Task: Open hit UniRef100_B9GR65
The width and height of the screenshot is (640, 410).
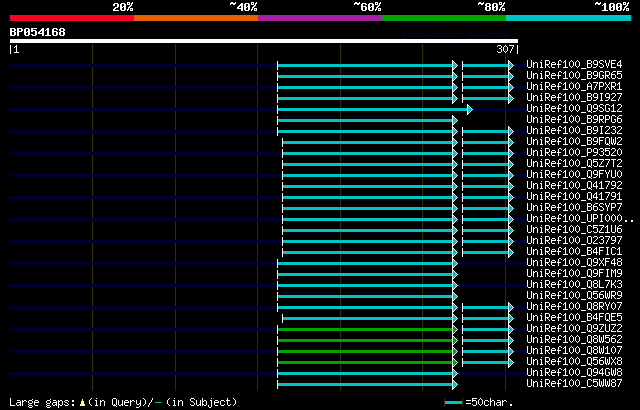Action: pos(574,75)
